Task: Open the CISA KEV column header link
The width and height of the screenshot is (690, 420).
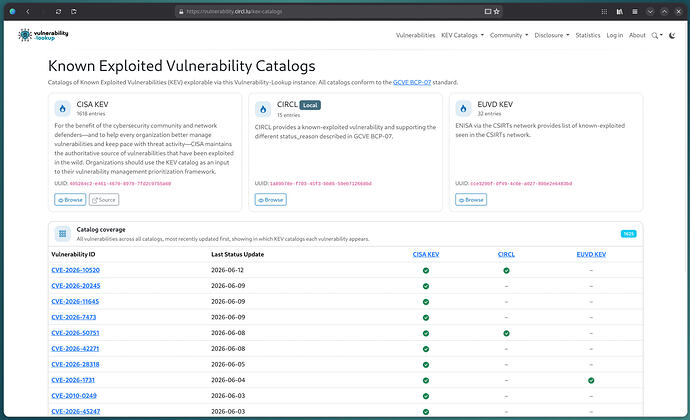Action: click(426, 254)
